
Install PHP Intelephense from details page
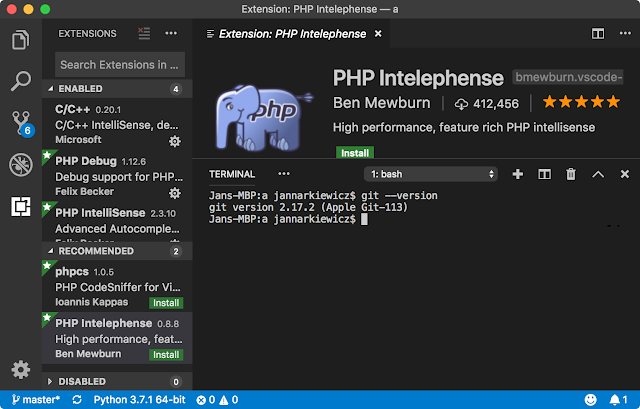355,153
